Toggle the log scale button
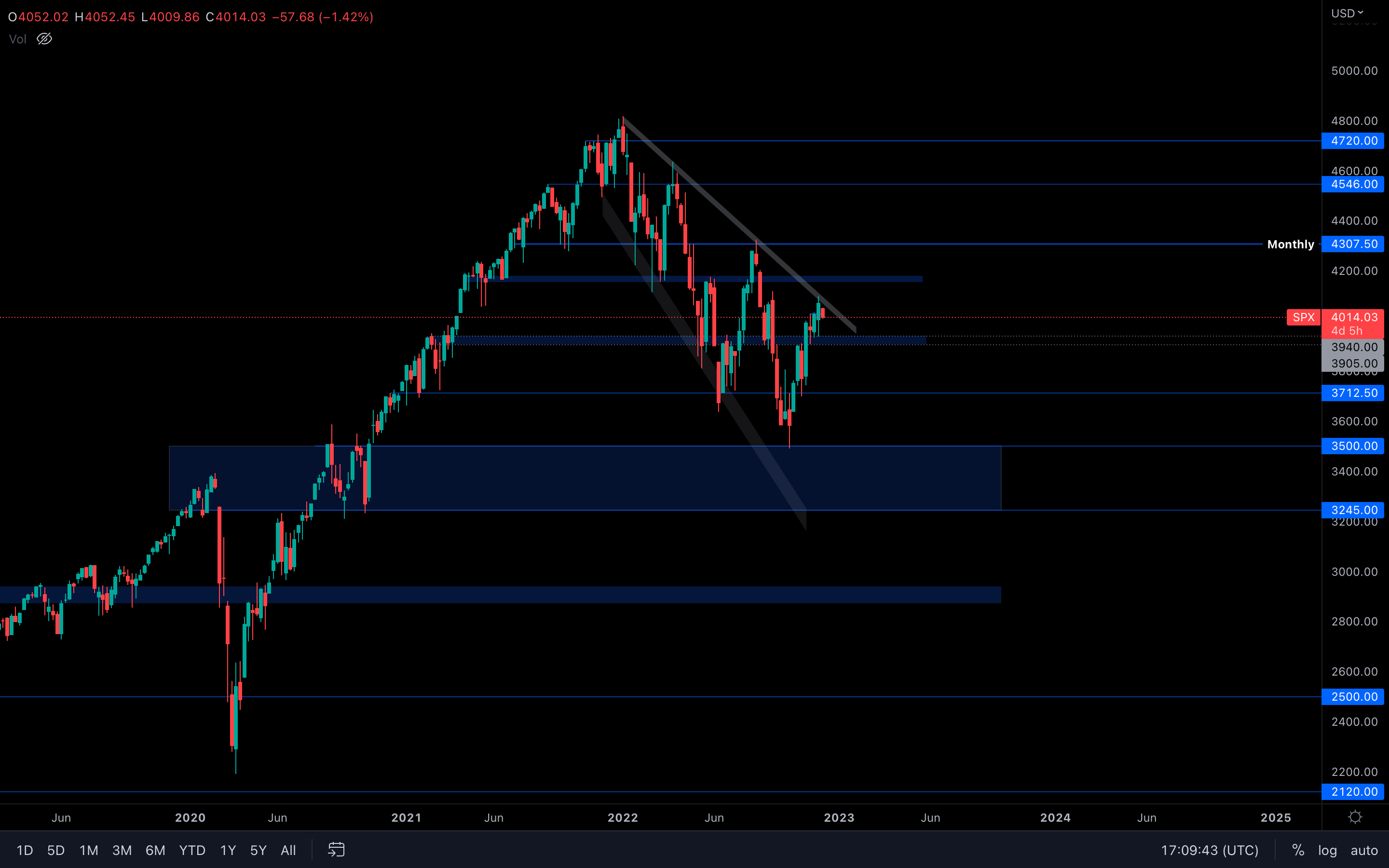This screenshot has height=868, width=1389. (x=1327, y=850)
